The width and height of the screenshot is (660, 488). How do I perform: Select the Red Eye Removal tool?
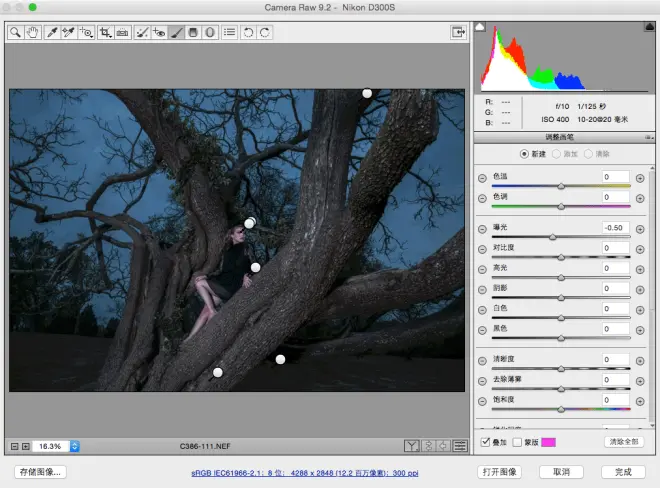[x=159, y=32]
